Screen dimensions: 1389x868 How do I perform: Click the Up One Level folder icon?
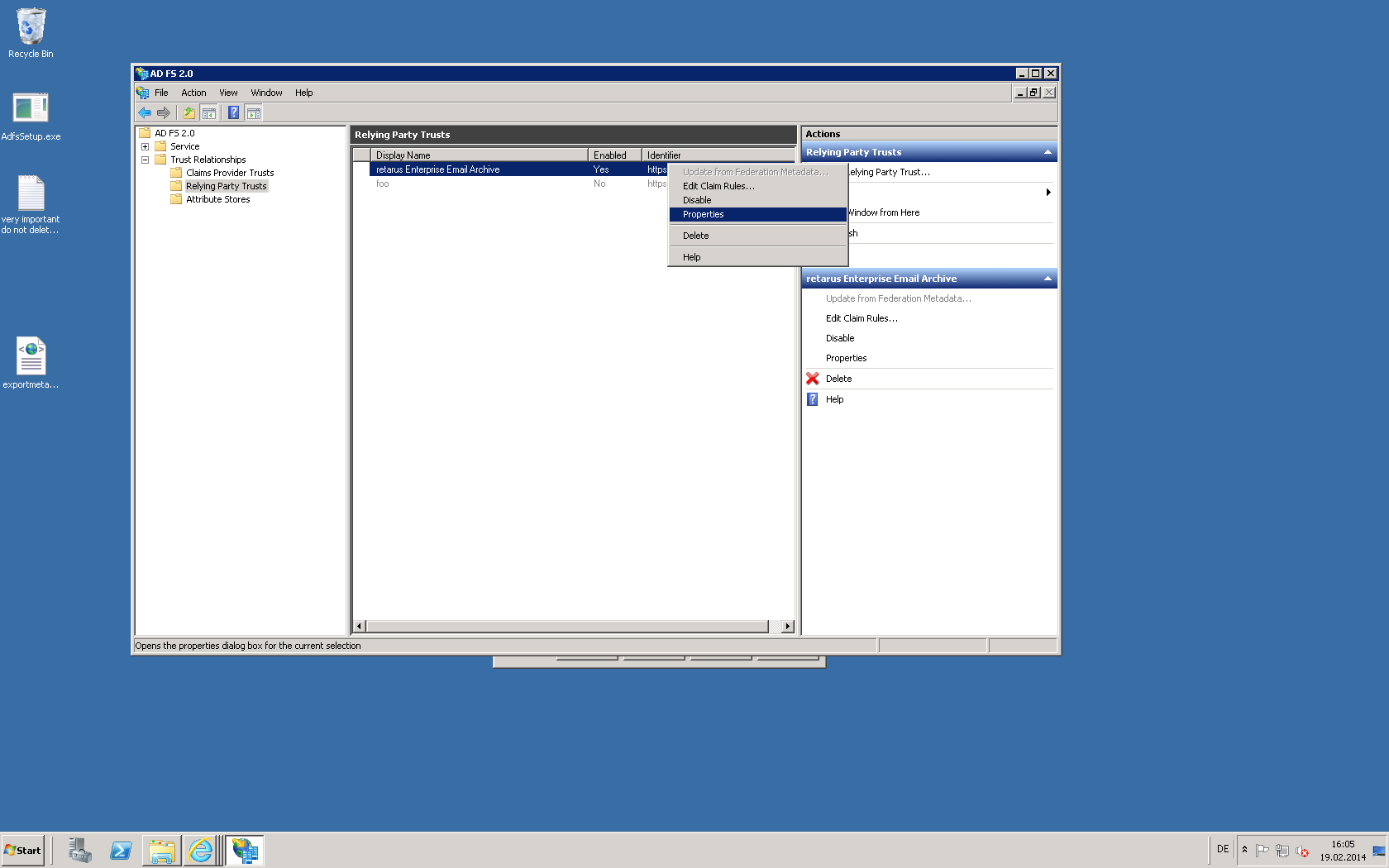(x=189, y=113)
